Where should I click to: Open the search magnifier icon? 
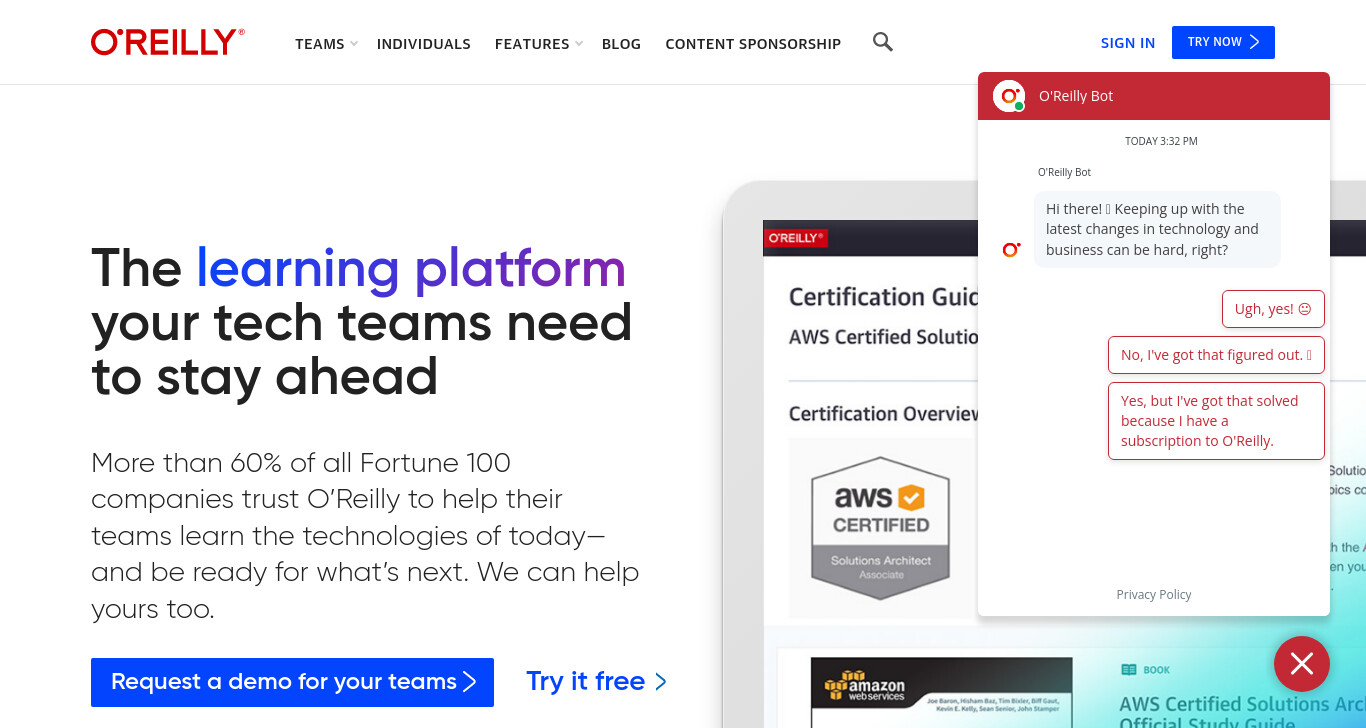coord(882,42)
